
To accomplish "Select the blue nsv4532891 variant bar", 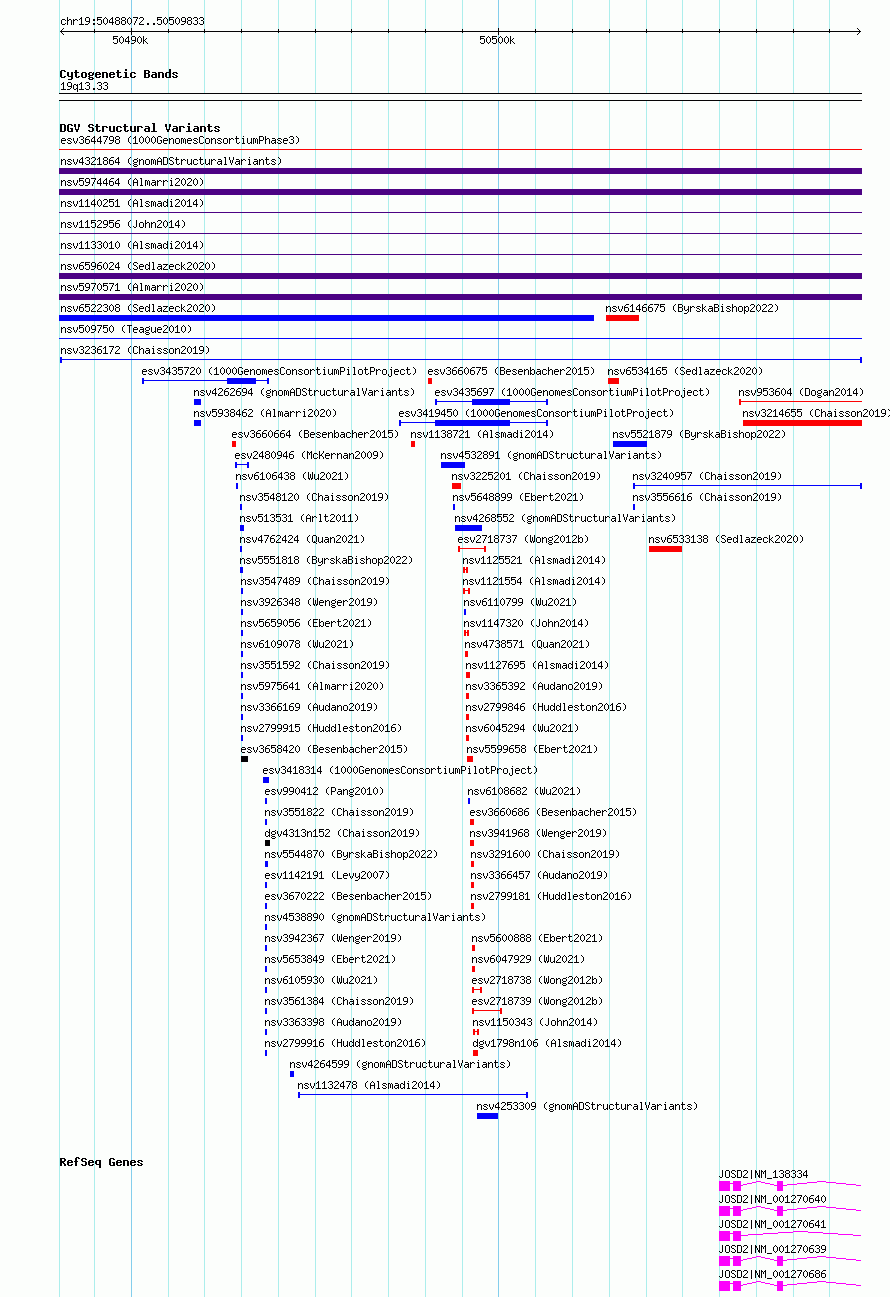I will [453, 465].
